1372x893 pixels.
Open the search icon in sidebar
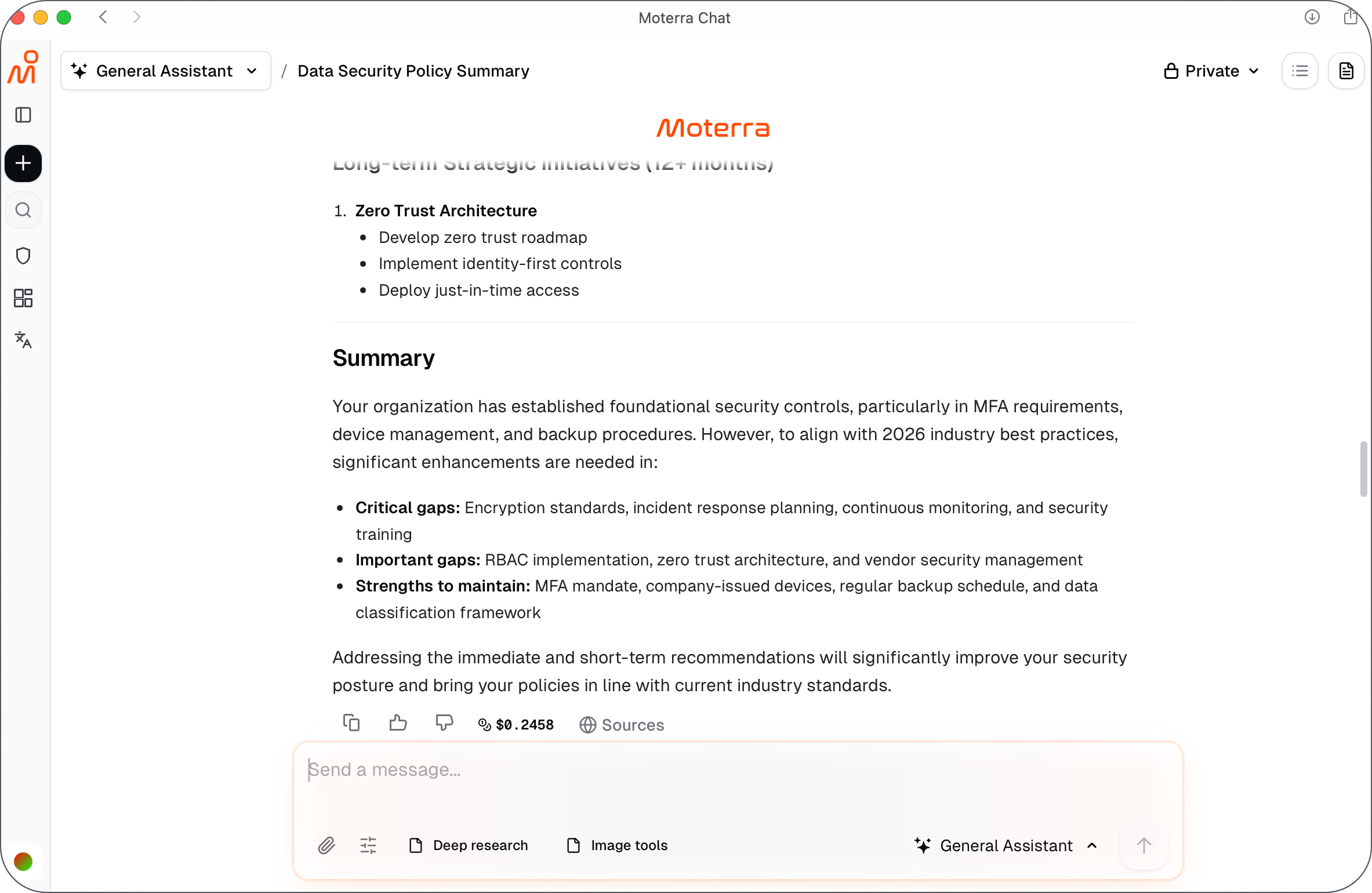(23, 210)
